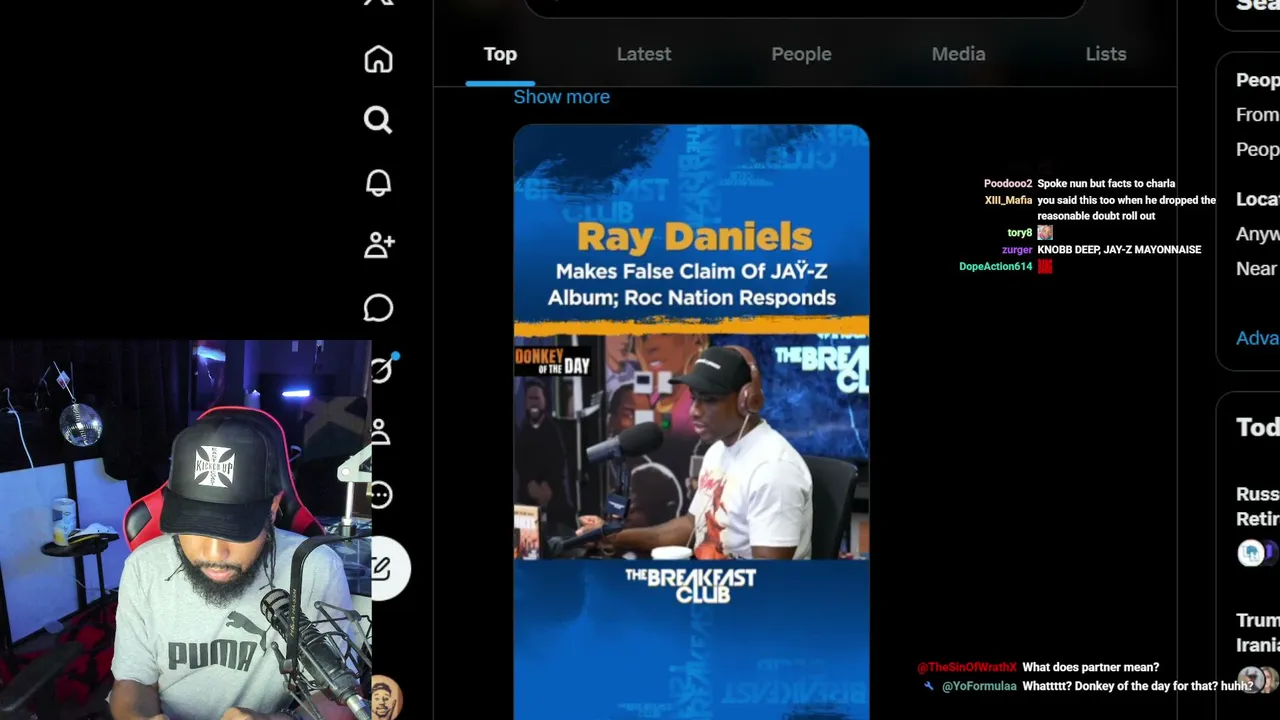
Task: Switch to the Top tab
Action: coord(500,54)
